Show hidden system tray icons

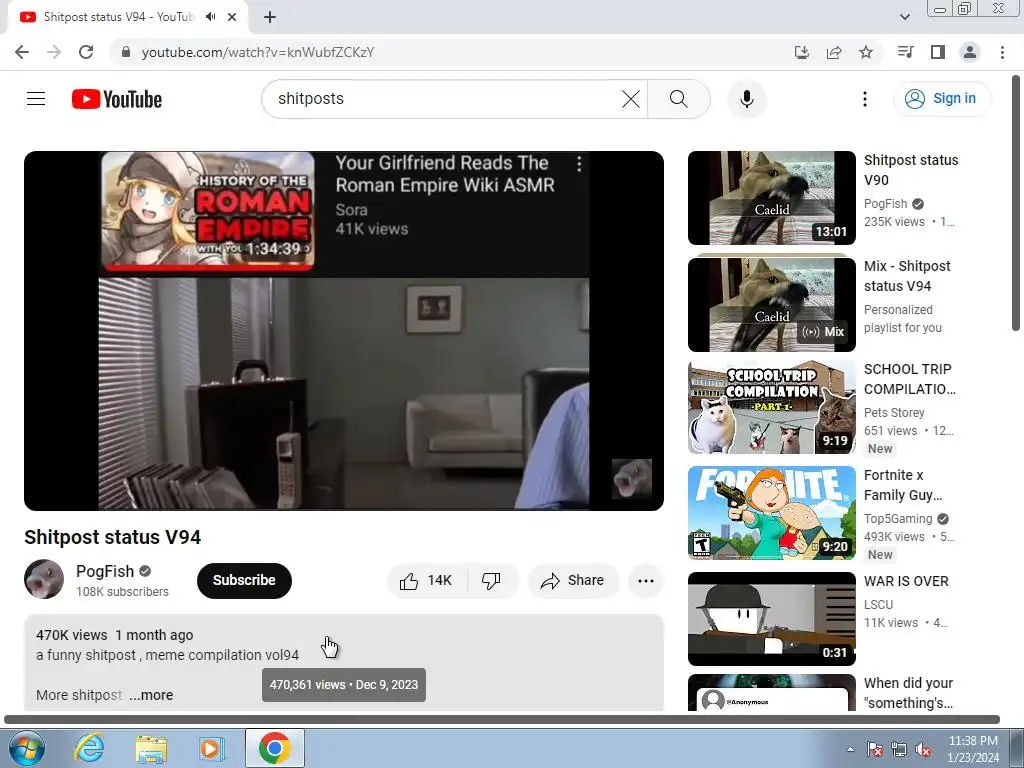[850, 749]
